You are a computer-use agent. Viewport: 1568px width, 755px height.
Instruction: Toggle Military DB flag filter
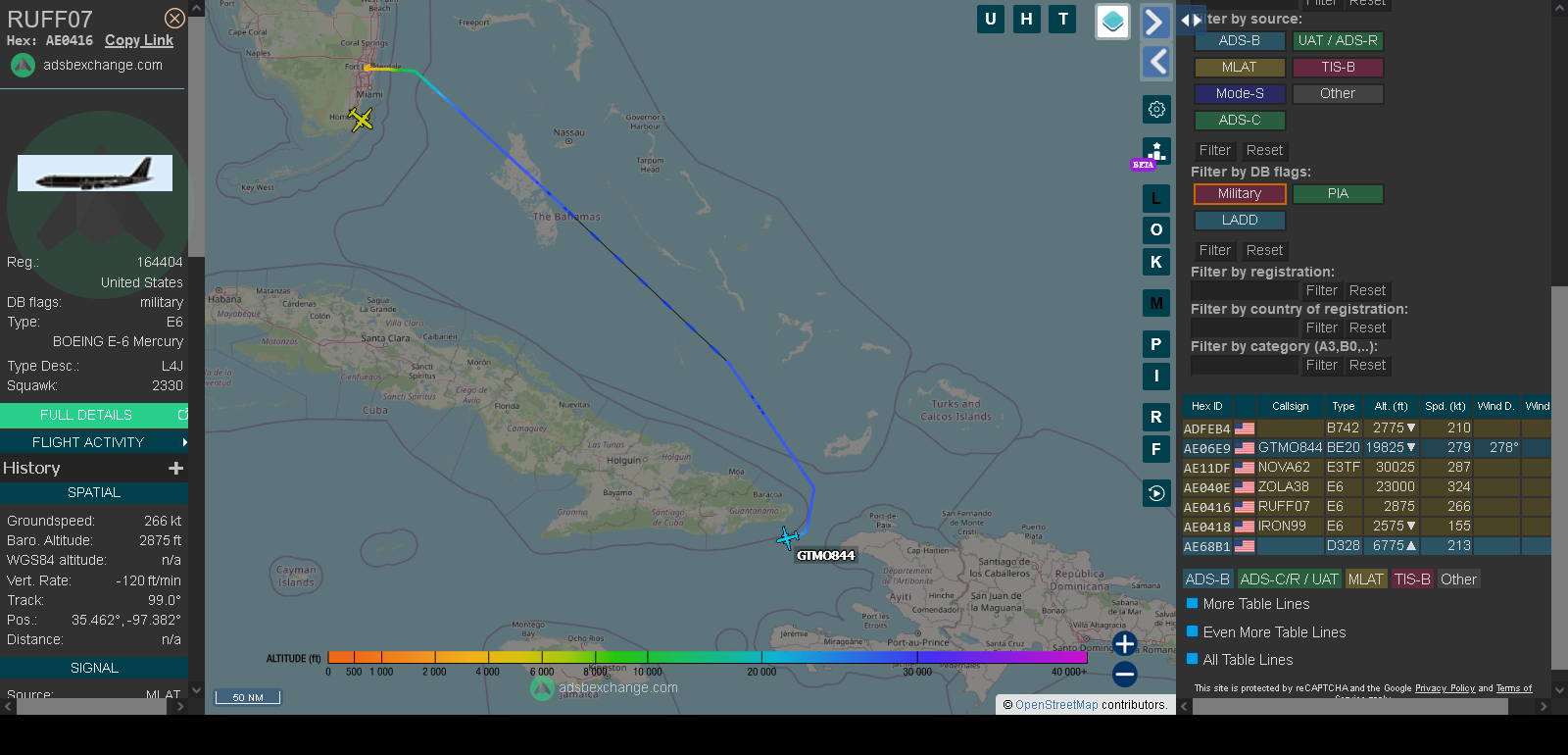point(1240,194)
